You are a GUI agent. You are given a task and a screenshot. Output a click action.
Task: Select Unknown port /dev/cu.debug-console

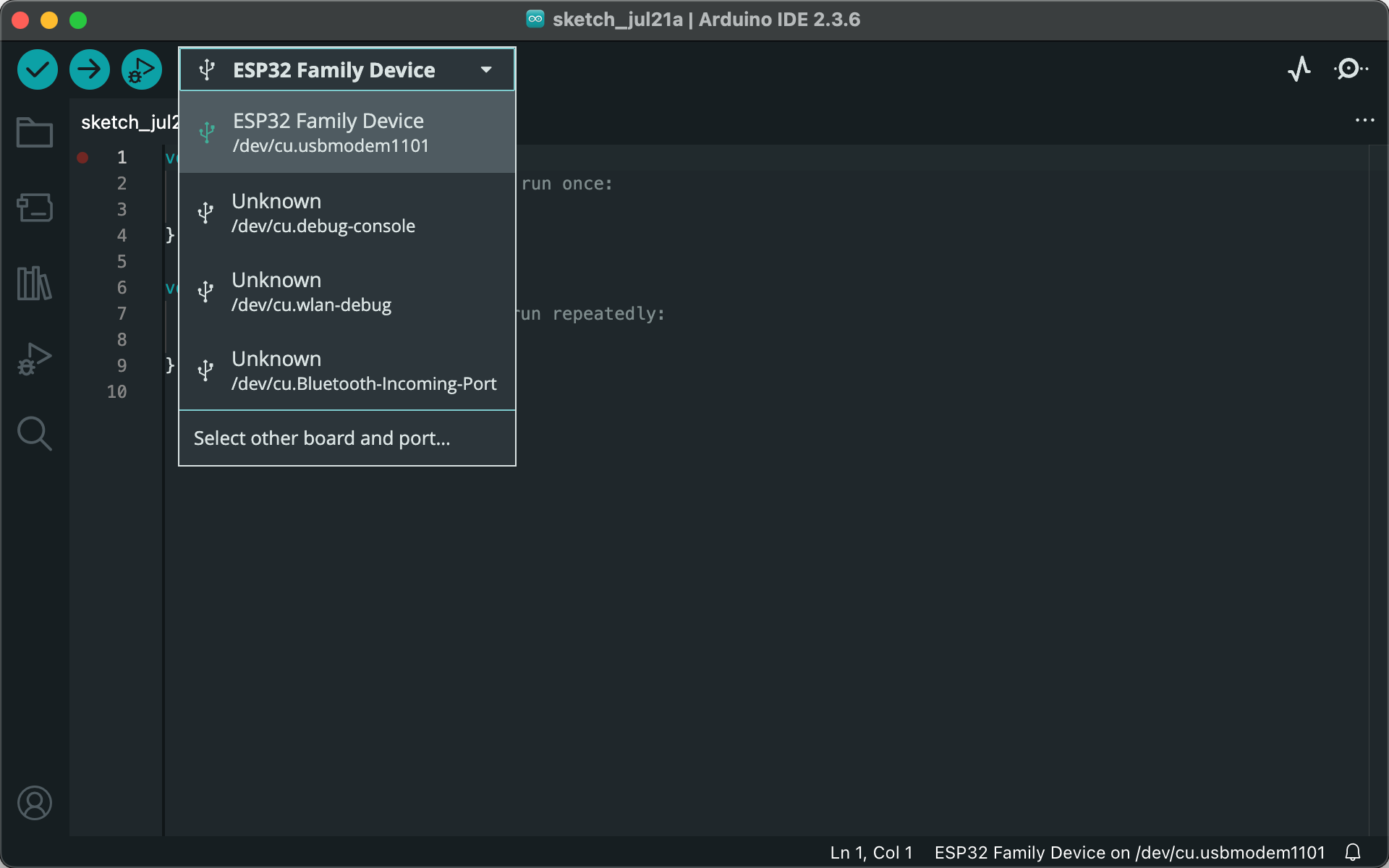tap(347, 213)
